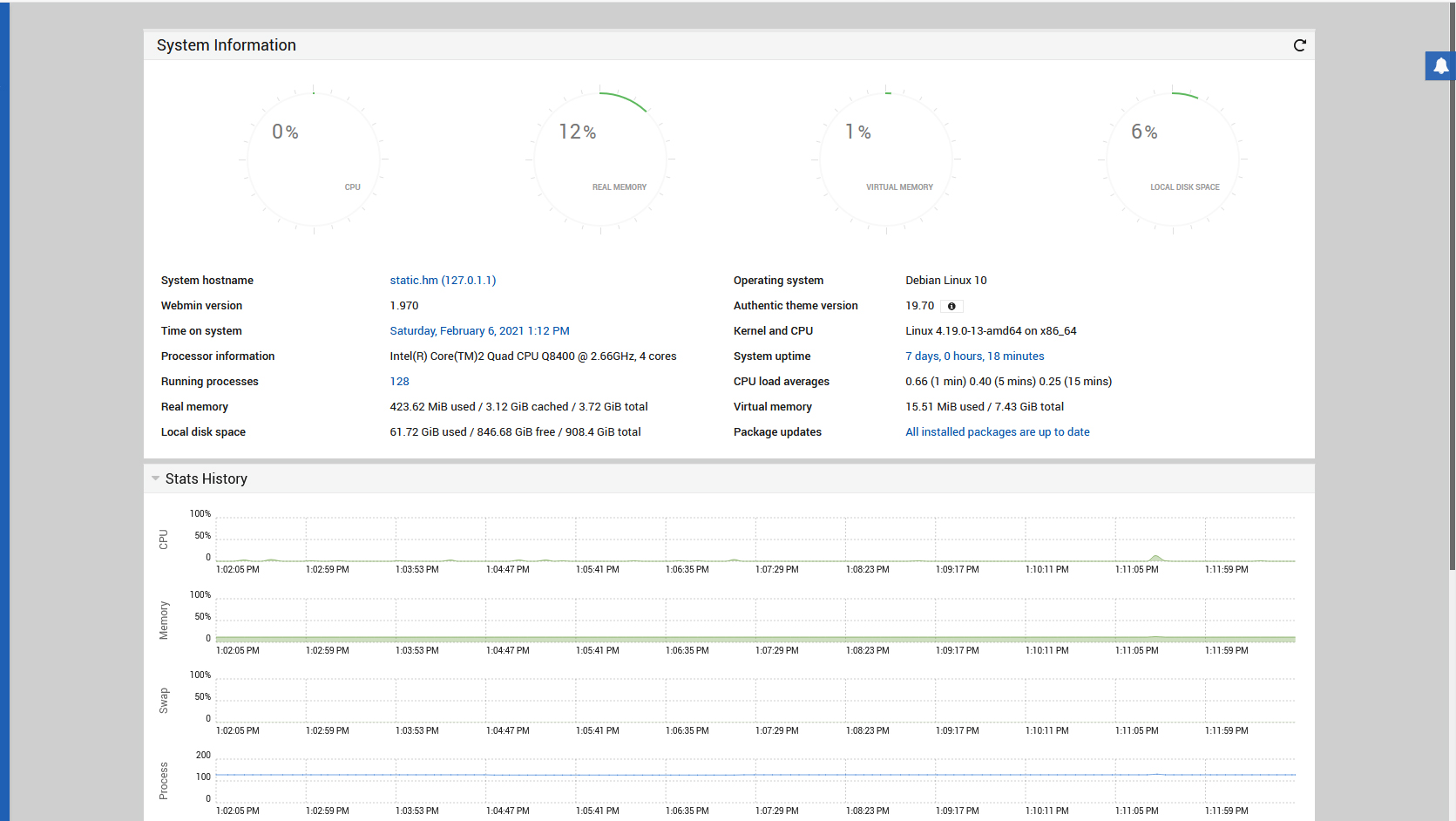Open the static.hm hostname link

443,281
